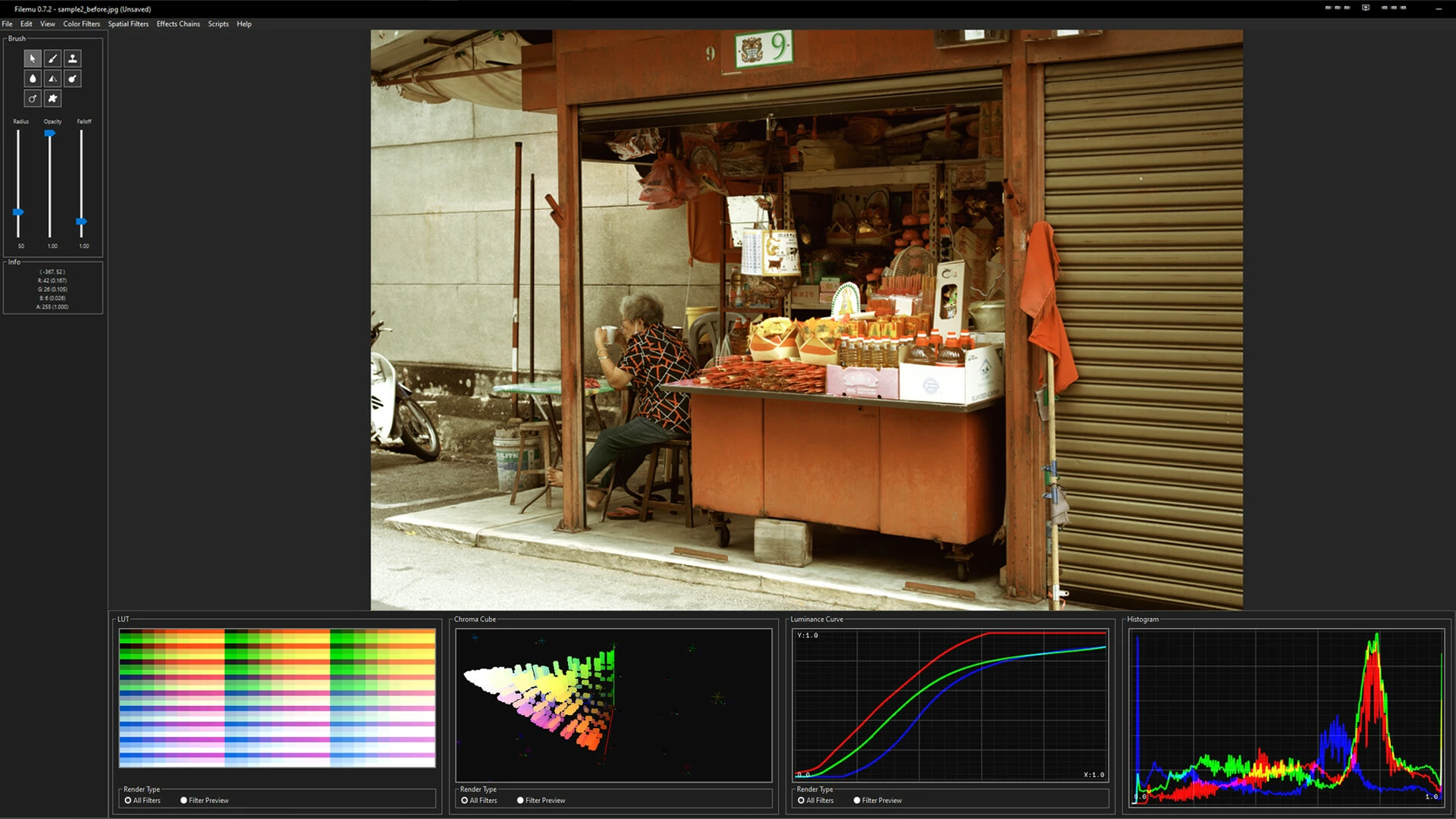Click the Histogram graph display
This screenshot has height=819, width=1456.
click(1286, 717)
